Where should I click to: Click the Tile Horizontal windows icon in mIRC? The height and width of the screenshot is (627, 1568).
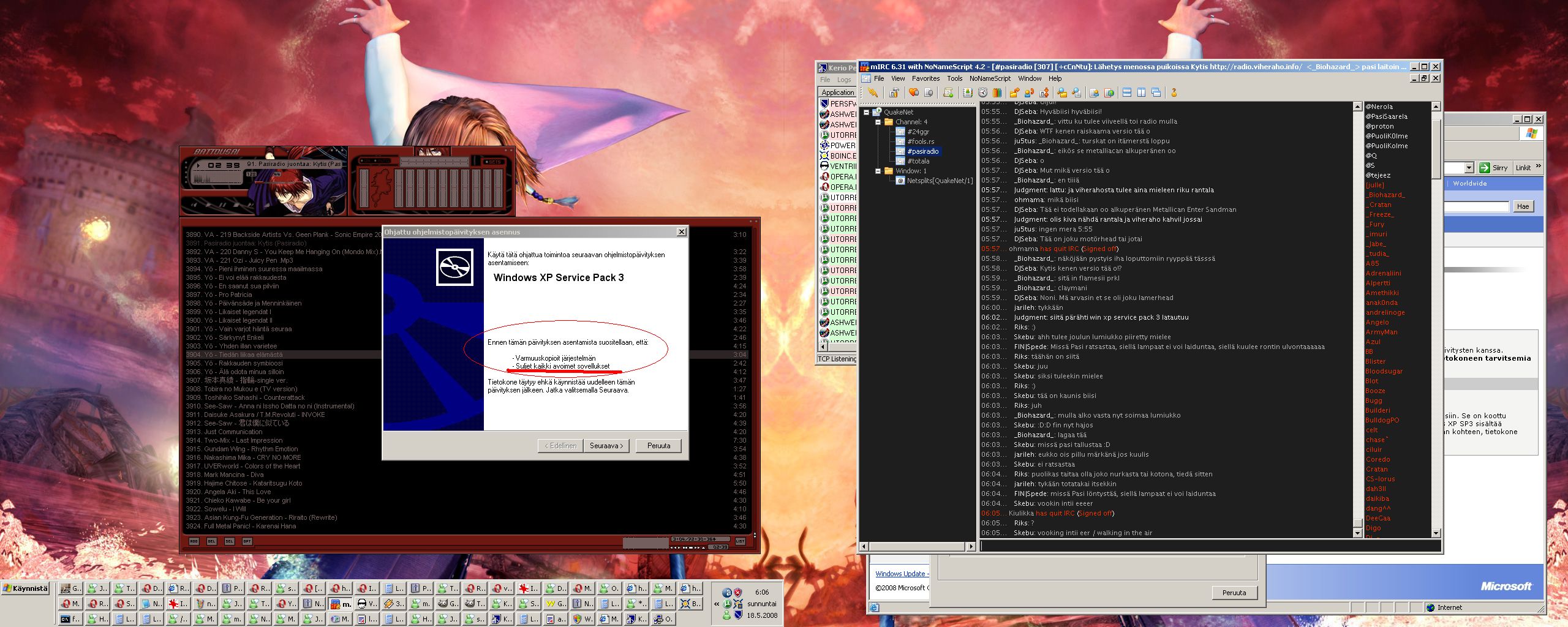point(1126,93)
